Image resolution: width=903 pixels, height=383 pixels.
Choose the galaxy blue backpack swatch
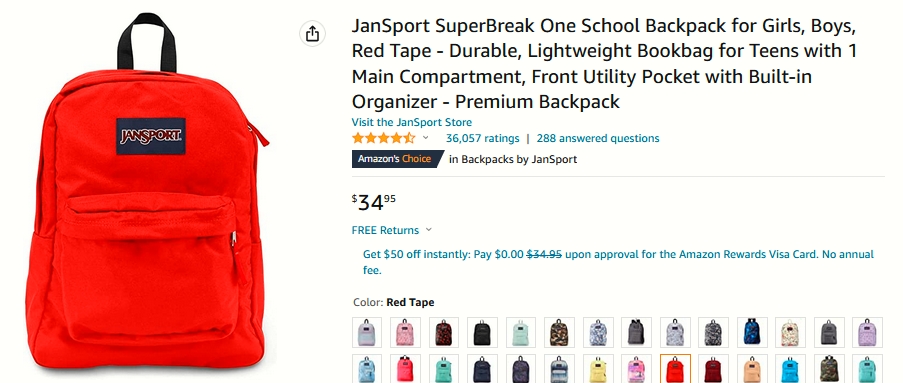pos(752,332)
